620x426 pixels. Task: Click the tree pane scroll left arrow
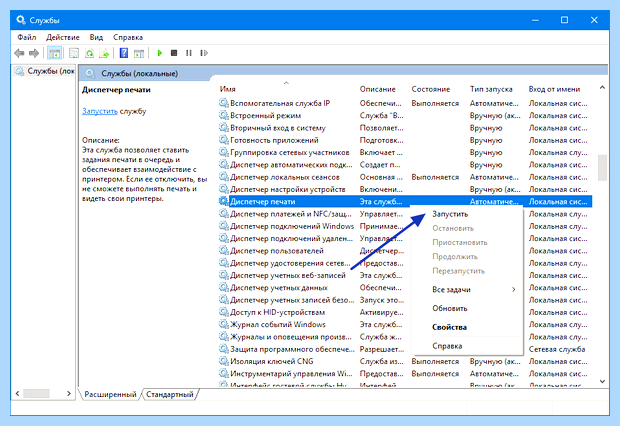pos(17,394)
